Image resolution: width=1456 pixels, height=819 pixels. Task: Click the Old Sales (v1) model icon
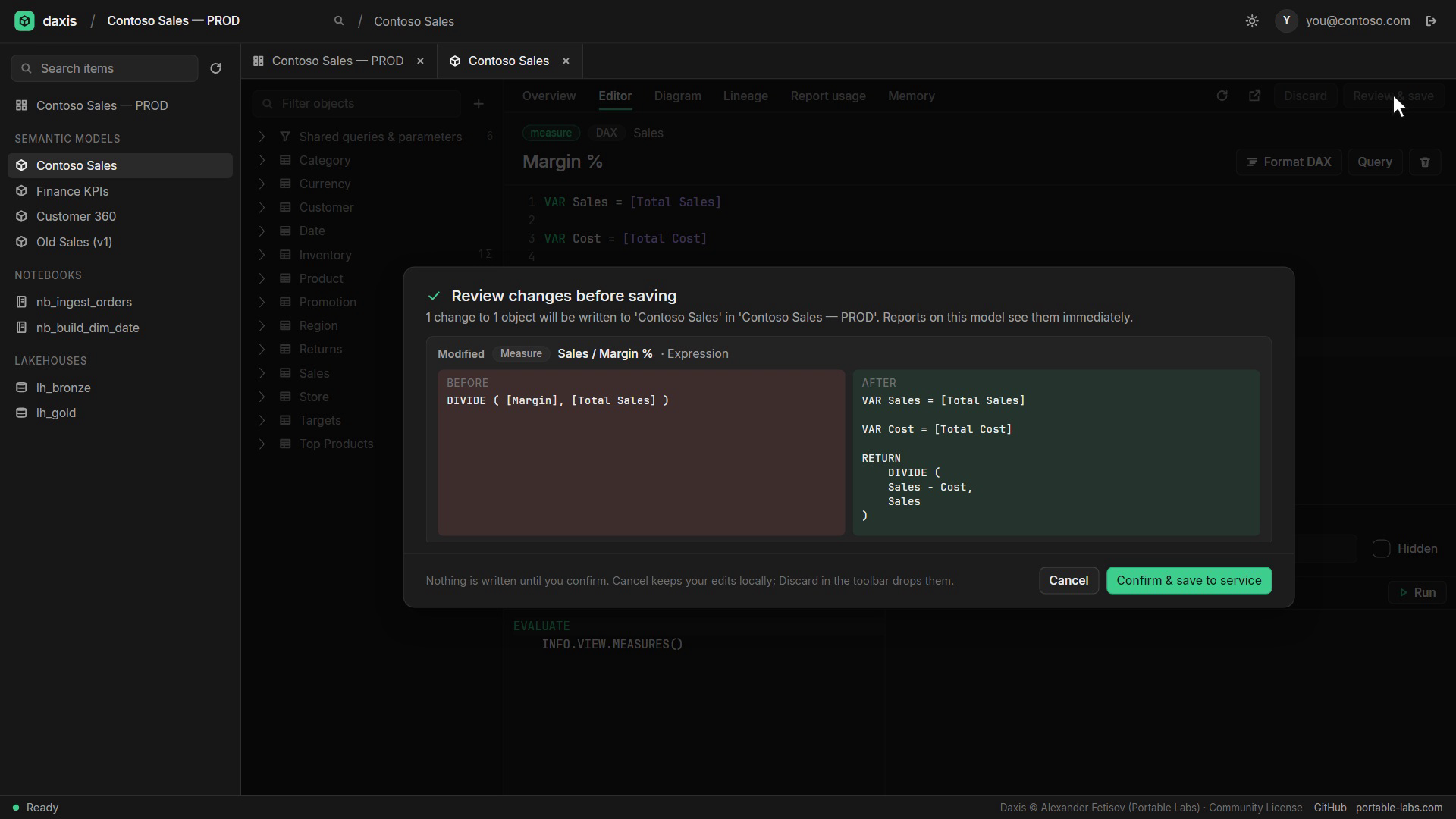[21, 242]
